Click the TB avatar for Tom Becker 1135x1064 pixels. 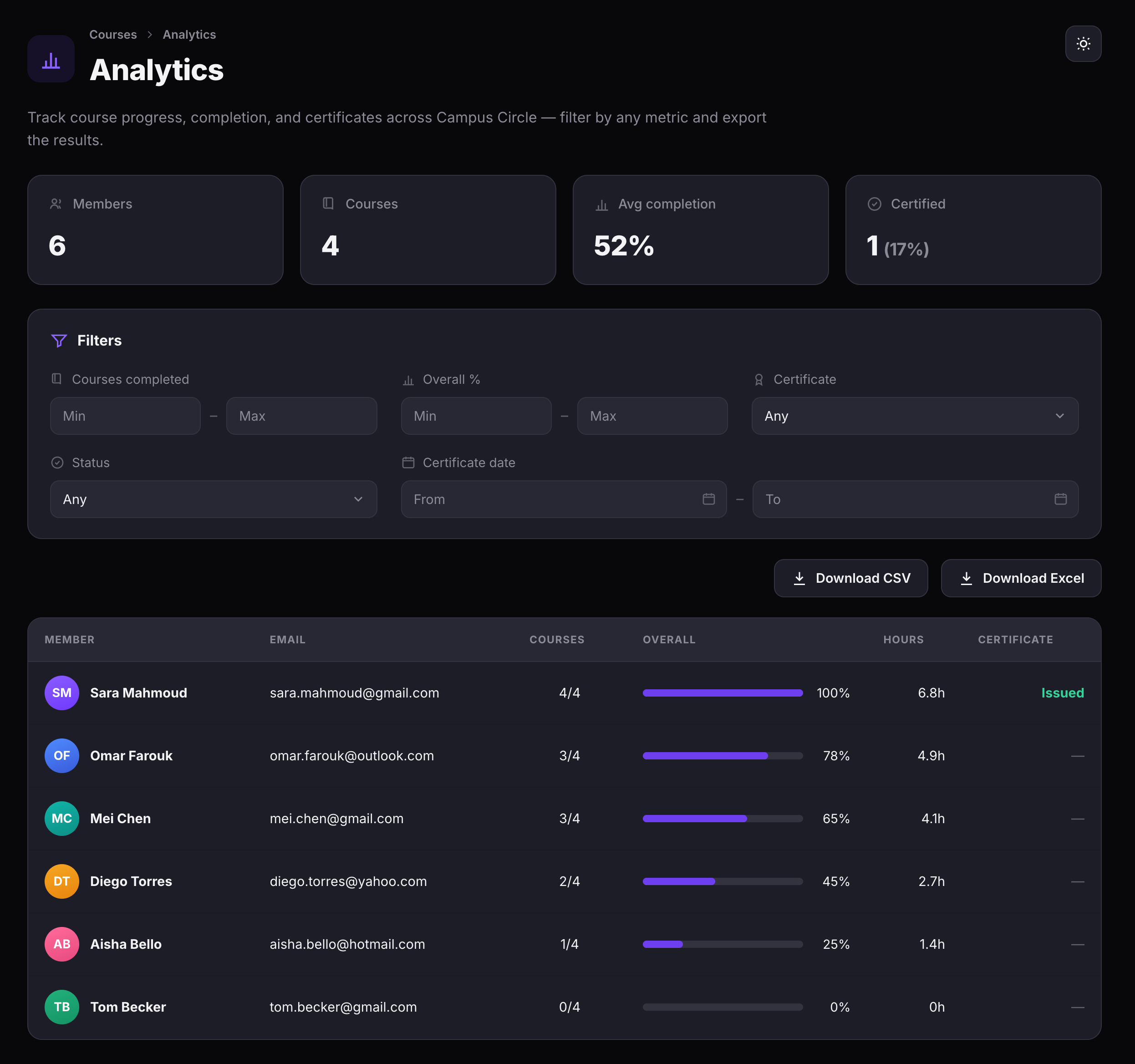[x=61, y=1007]
